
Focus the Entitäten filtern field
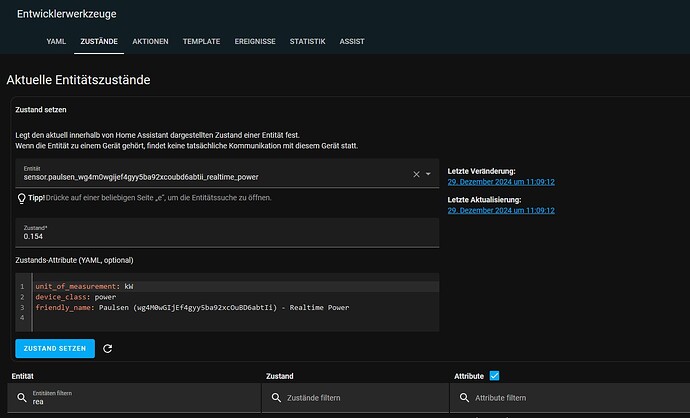pyautogui.click(x=134, y=398)
